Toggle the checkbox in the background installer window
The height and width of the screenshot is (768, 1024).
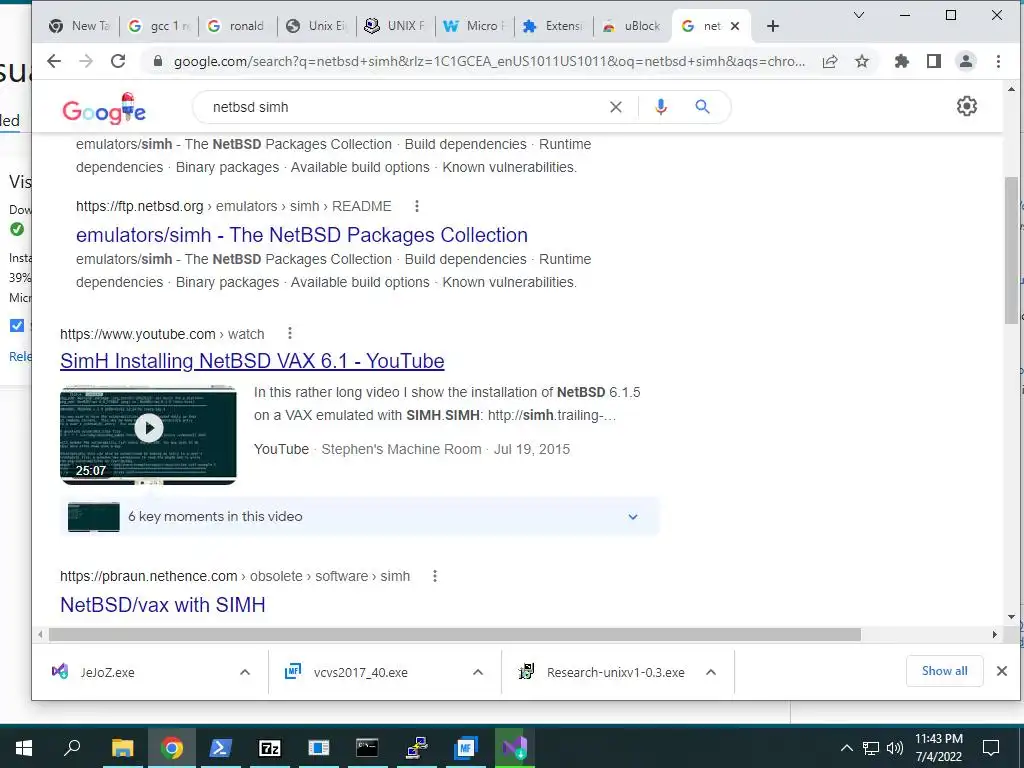pyautogui.click(x=17, y=325)
